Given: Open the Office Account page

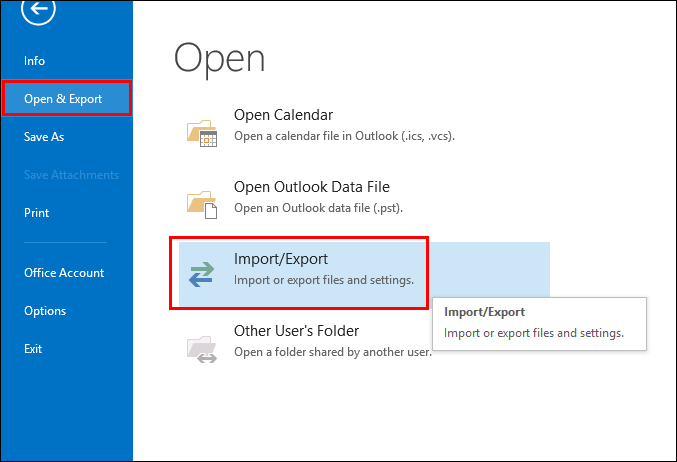Looking at the screenshot, I should pos(64,273).
